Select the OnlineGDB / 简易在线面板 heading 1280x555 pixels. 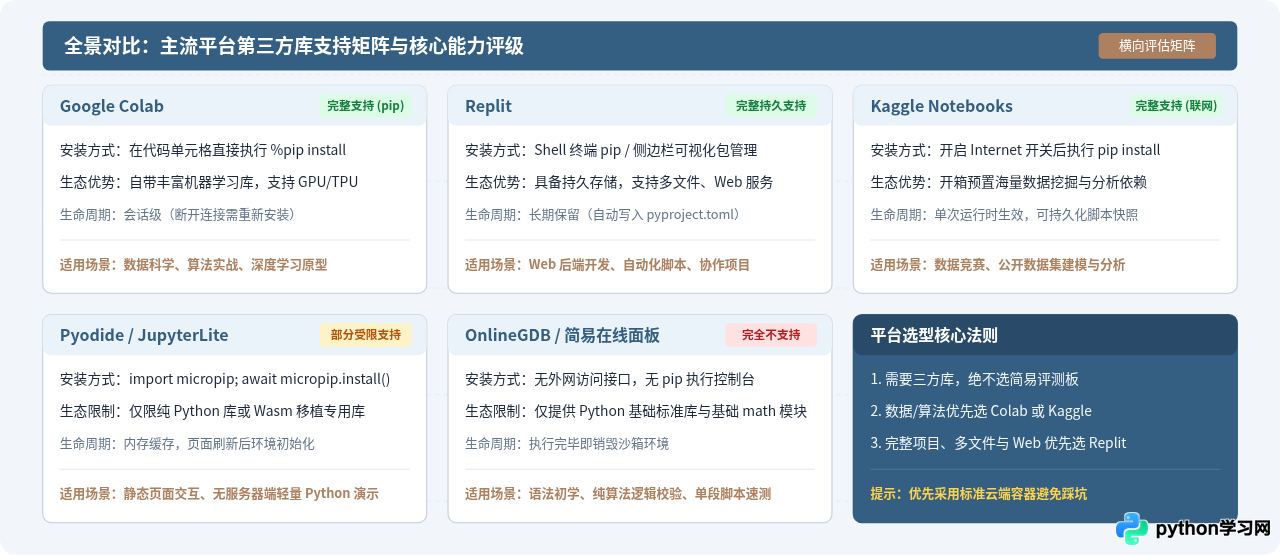pos(562,335)
